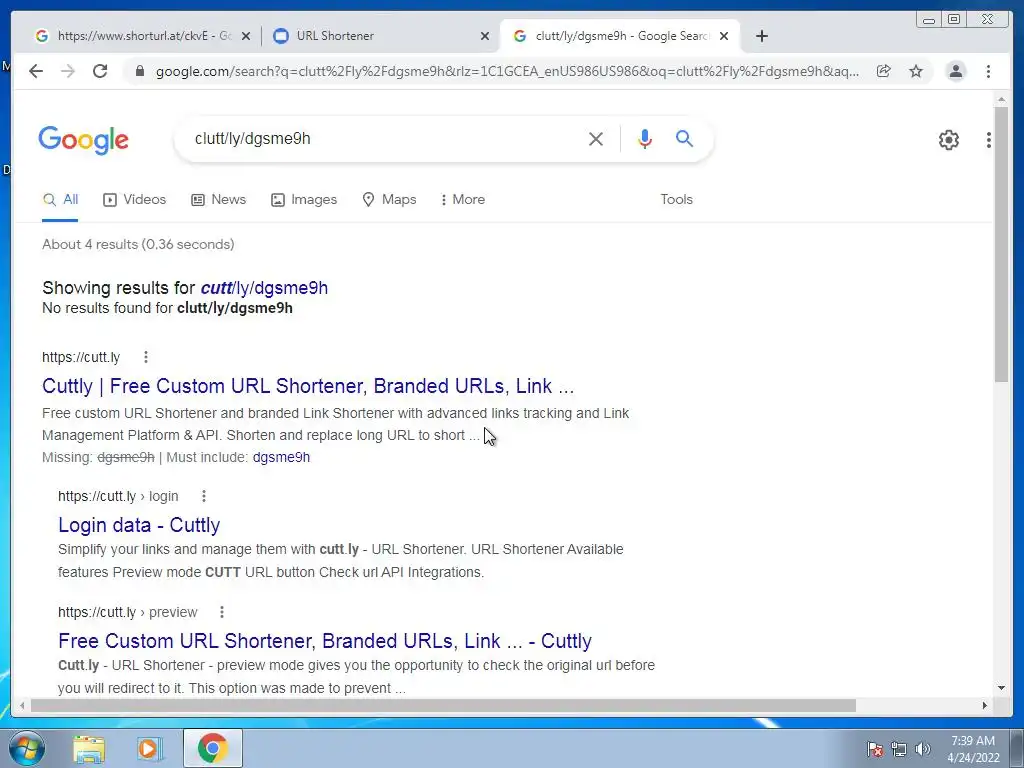The image size is (1024, 768).
Task: Open 'Cuttly | Free Custom URL Shortener' result
Action: [308, 386]
